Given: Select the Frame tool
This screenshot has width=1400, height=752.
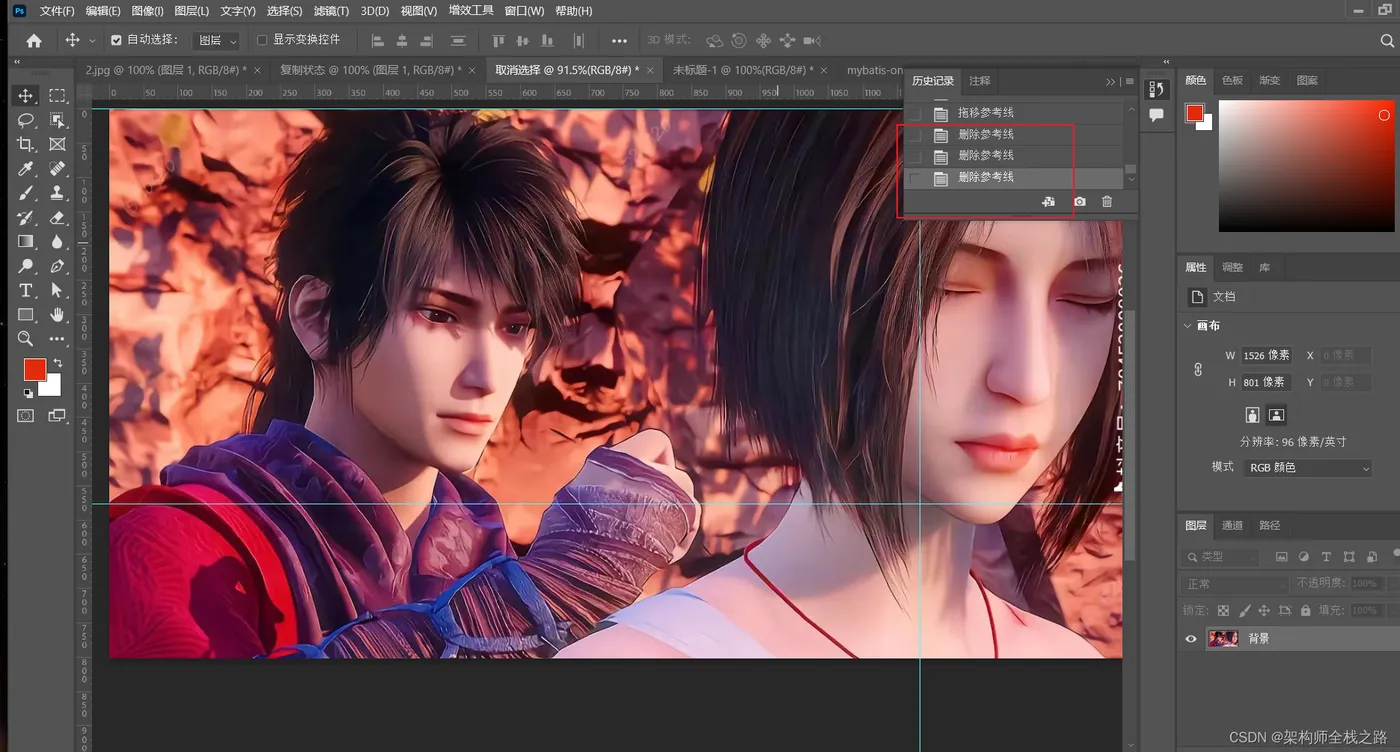Looking at the screenshot, I should tap(57, 145).
